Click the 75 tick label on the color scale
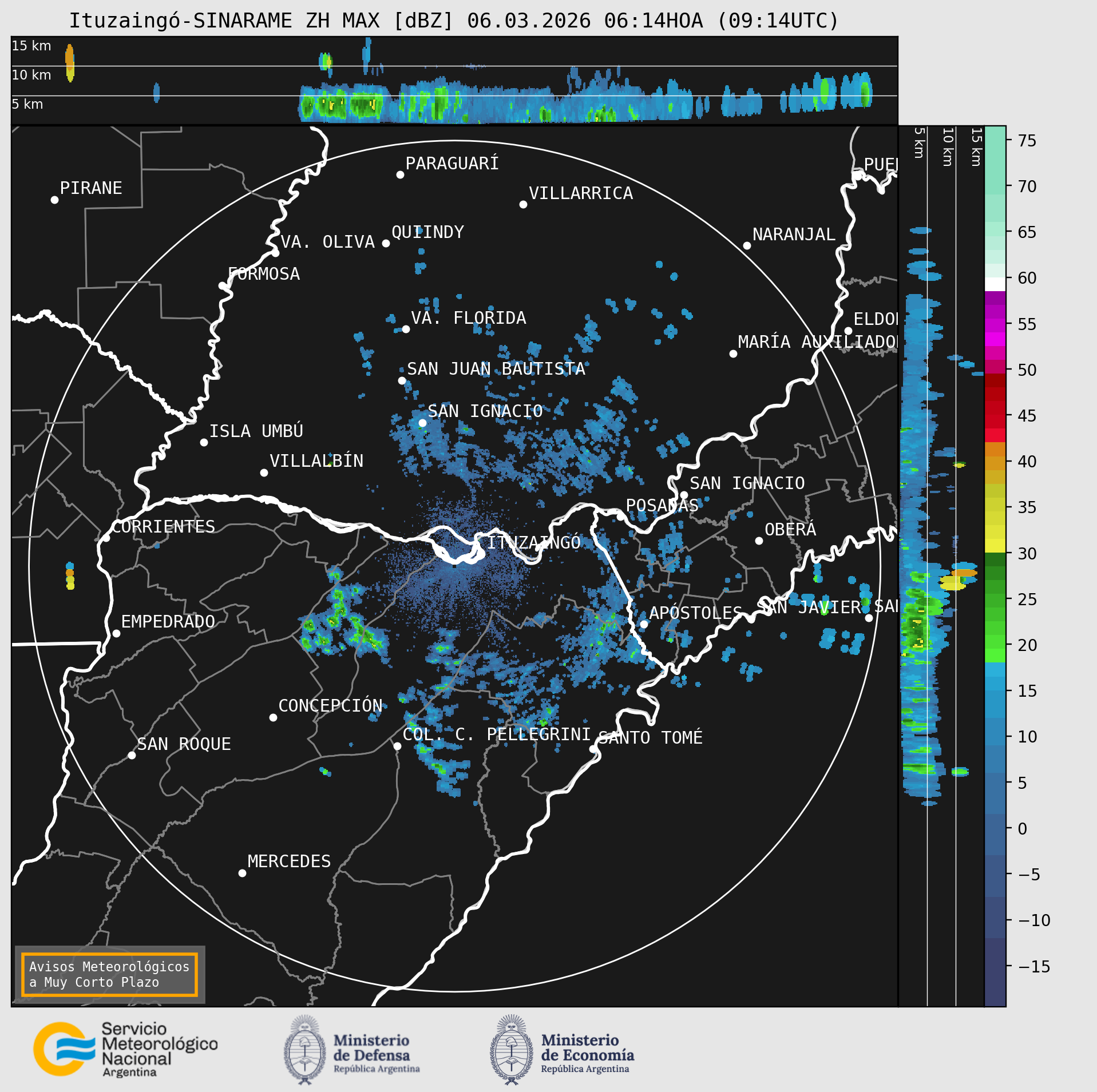The height and width of the screenshot is (1092, 1097). (x=1027, y=140)
